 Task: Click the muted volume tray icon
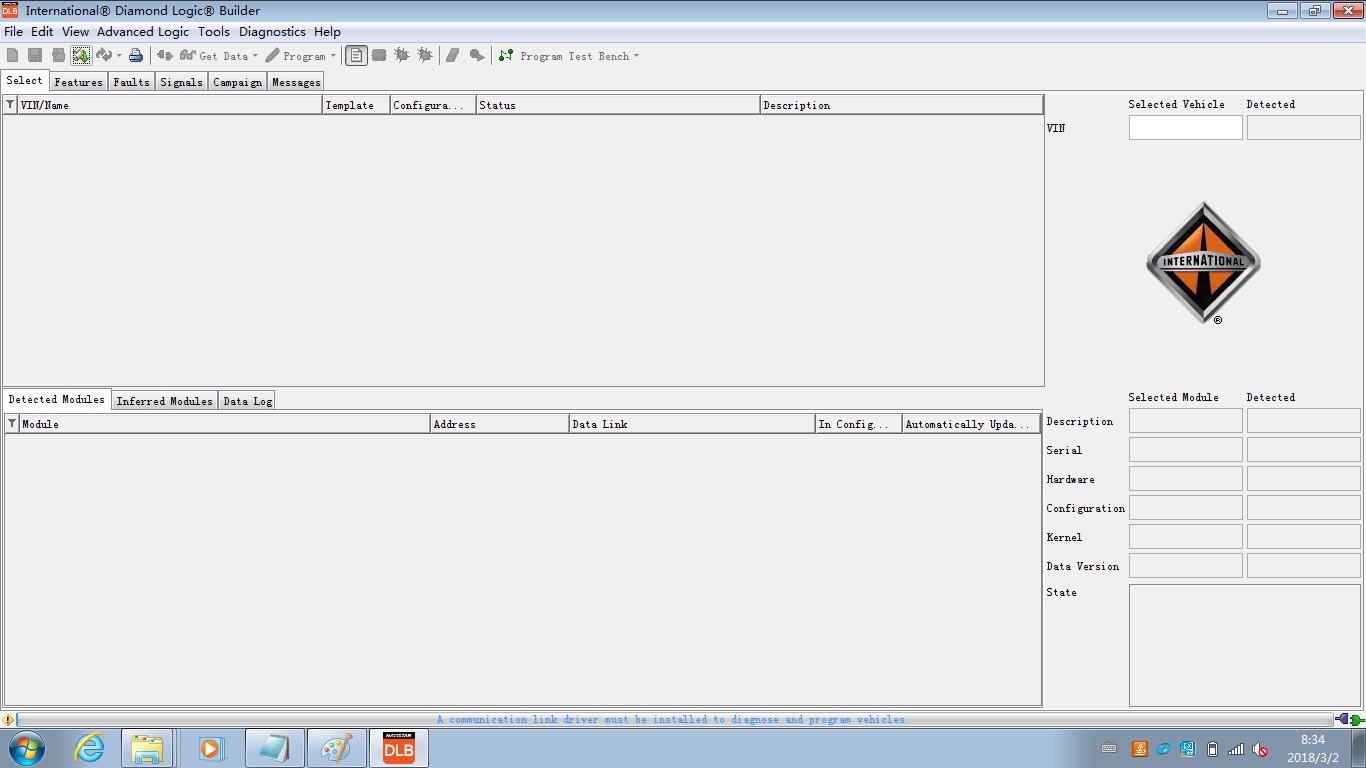point(1260,749)
